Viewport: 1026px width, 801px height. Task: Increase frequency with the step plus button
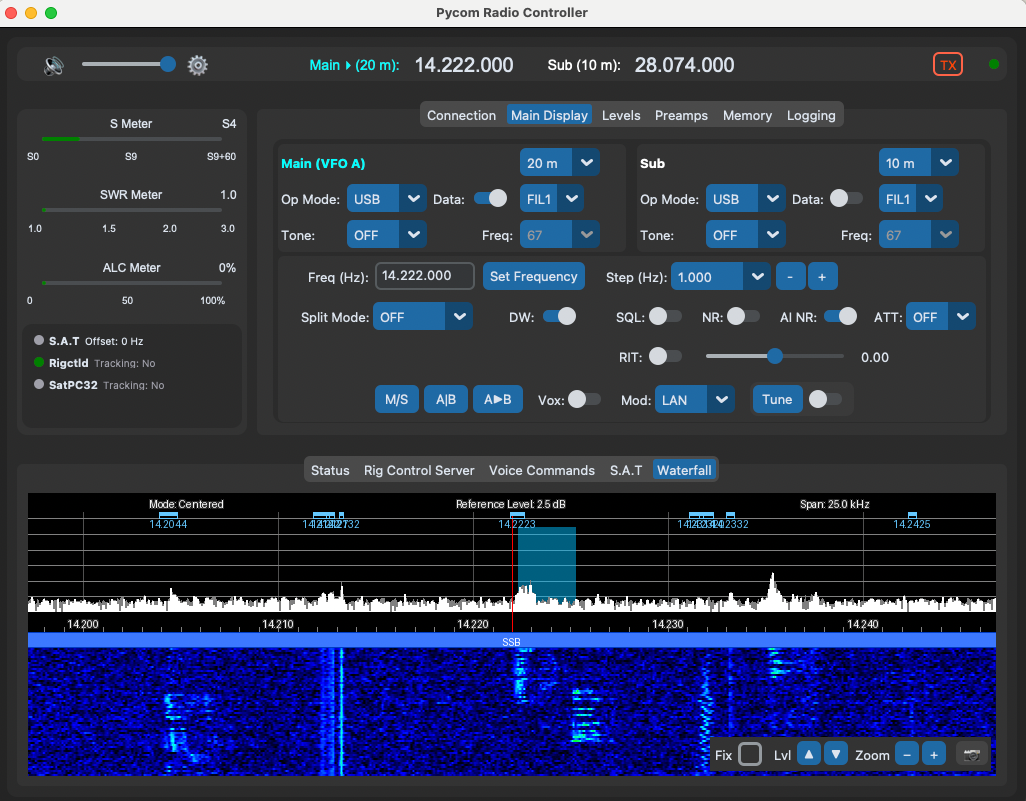tap(823, 277)
